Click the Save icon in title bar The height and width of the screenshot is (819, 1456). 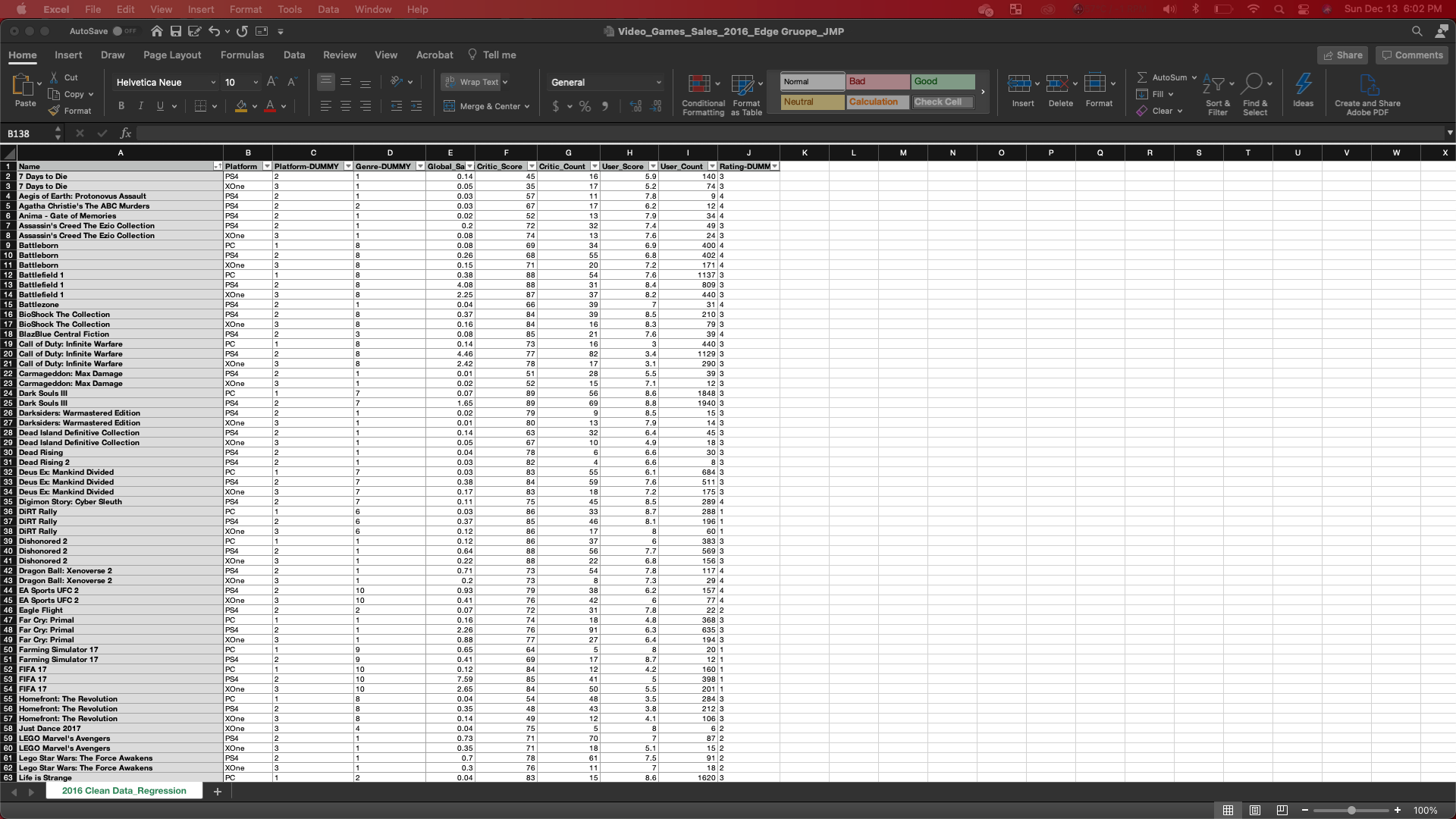click(176, 31)
